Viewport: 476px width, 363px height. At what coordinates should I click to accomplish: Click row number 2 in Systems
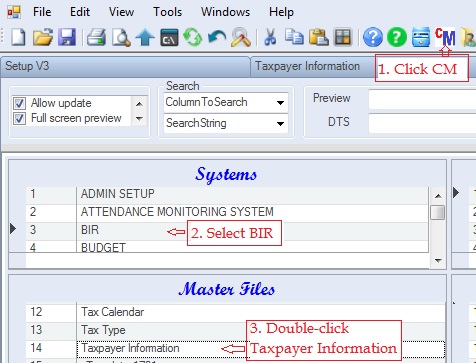(x=51, y=212)
